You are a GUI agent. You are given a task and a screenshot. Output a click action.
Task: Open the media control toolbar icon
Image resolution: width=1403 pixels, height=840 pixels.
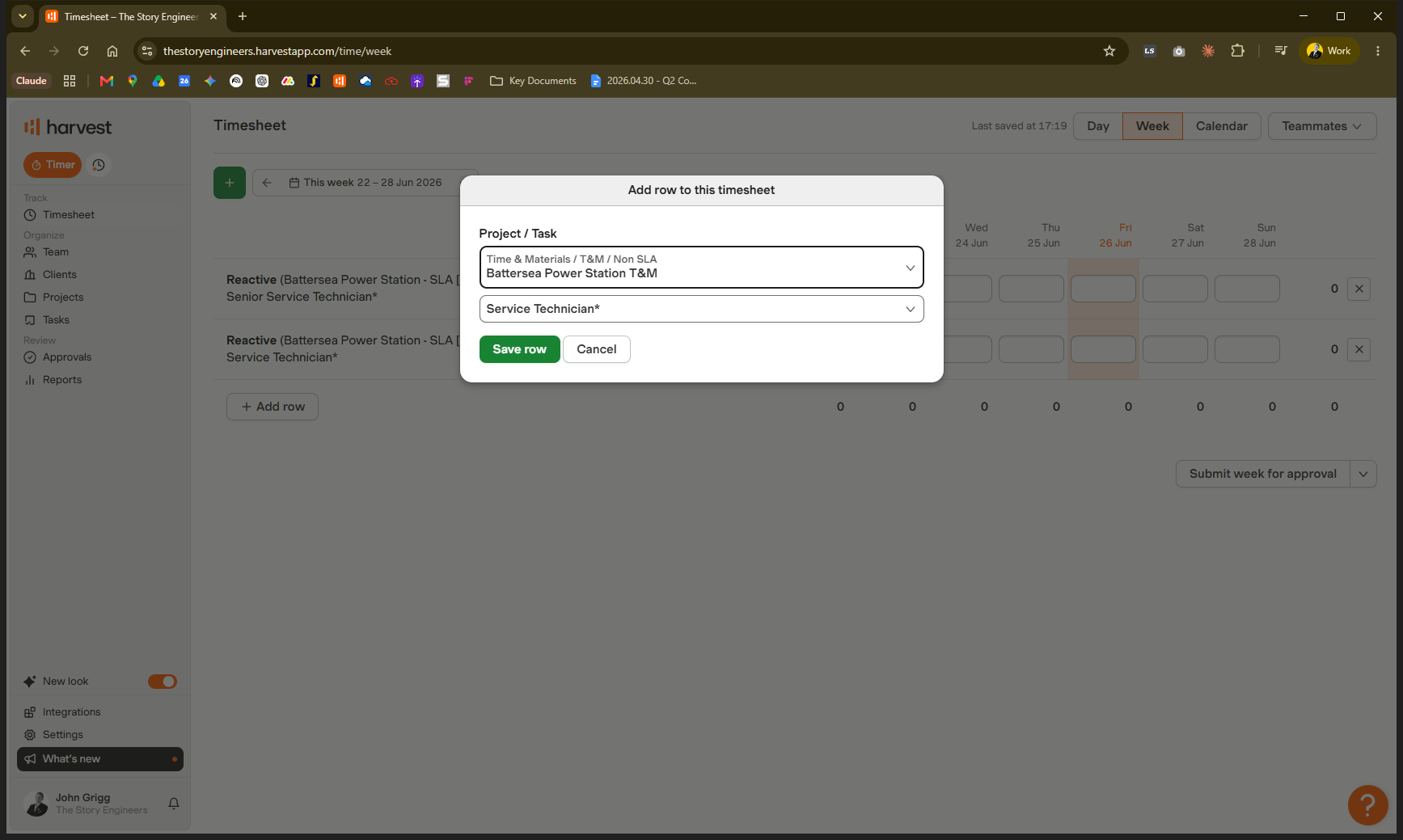1281,51
